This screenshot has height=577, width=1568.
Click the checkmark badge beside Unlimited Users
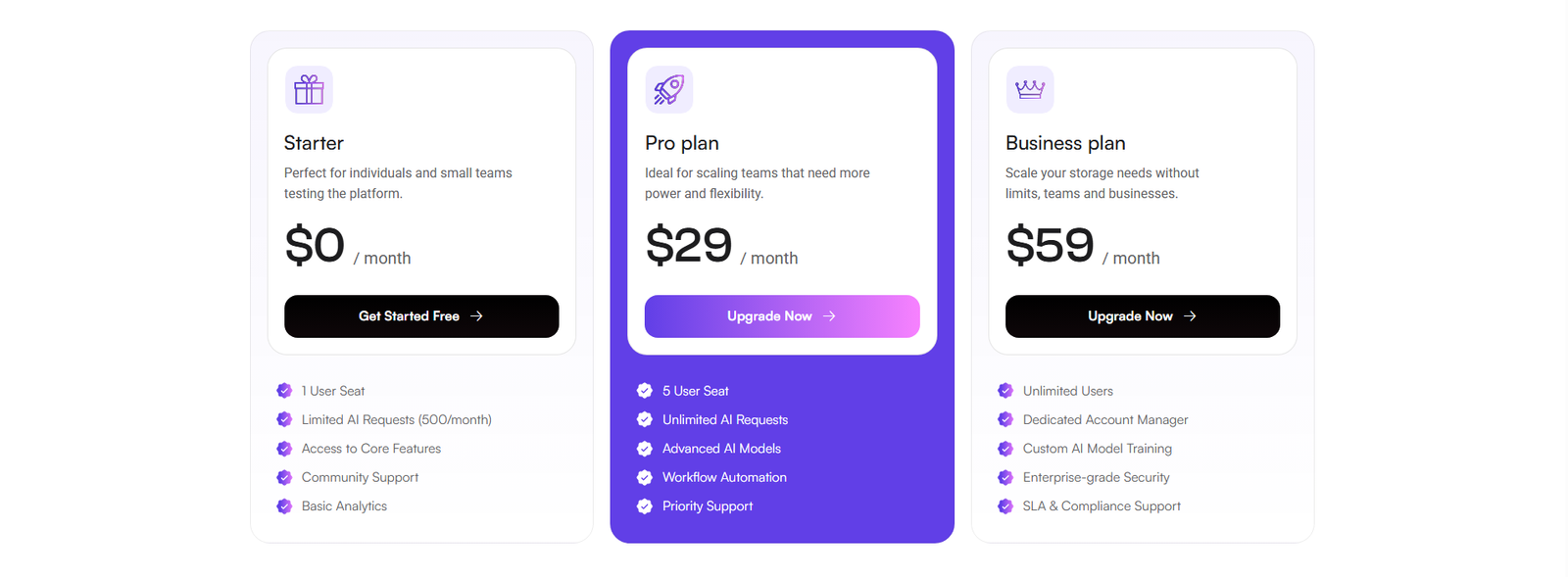[x=1005, y=391]
